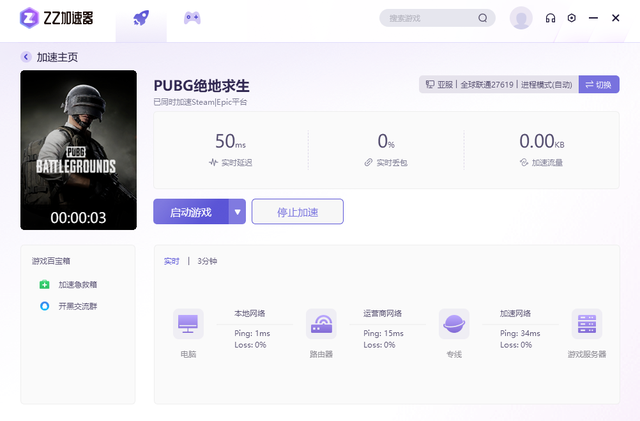The width and height of the screenshot is (640, 421).
Task: Open the server info 亚服 selector
Action: coord(499,85)
